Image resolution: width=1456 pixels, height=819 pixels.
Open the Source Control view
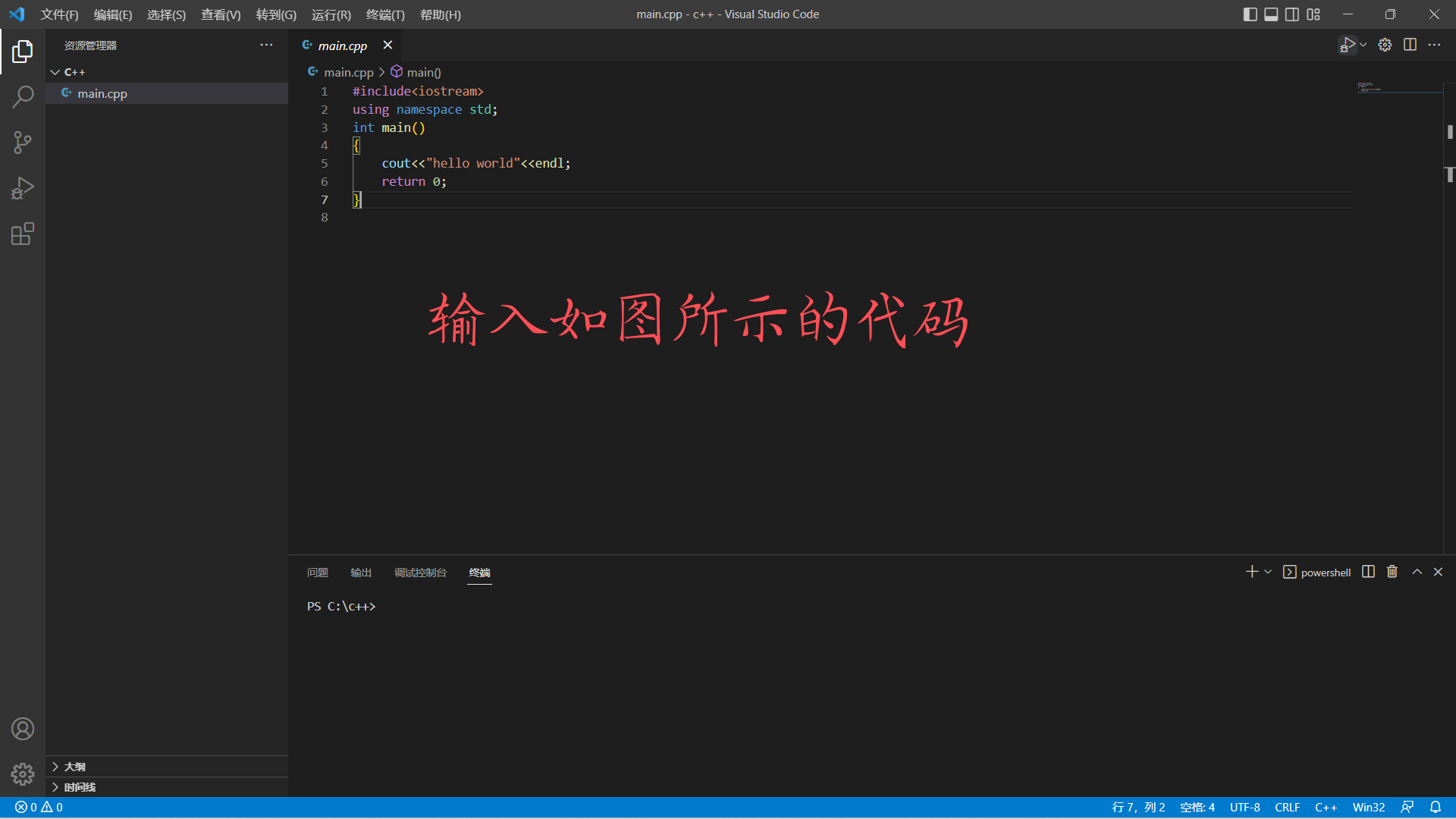[x=23, y=143]
